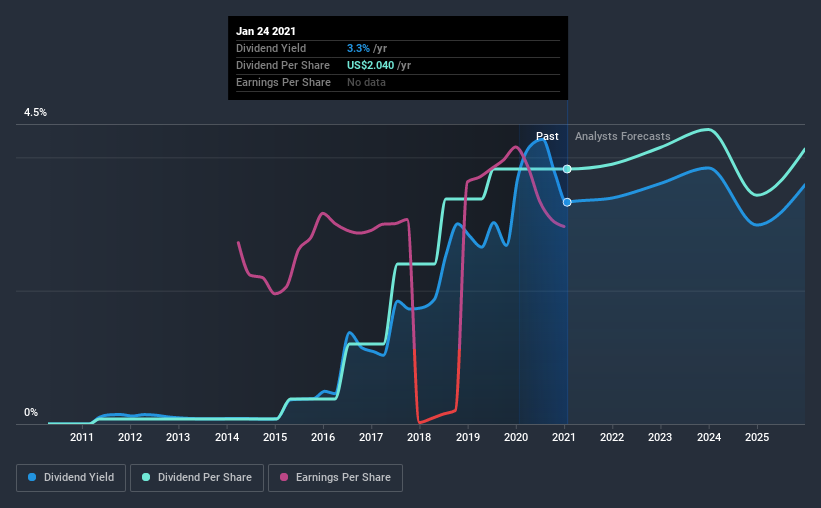Select the Dividend Yield data point marker

point(567,202)
